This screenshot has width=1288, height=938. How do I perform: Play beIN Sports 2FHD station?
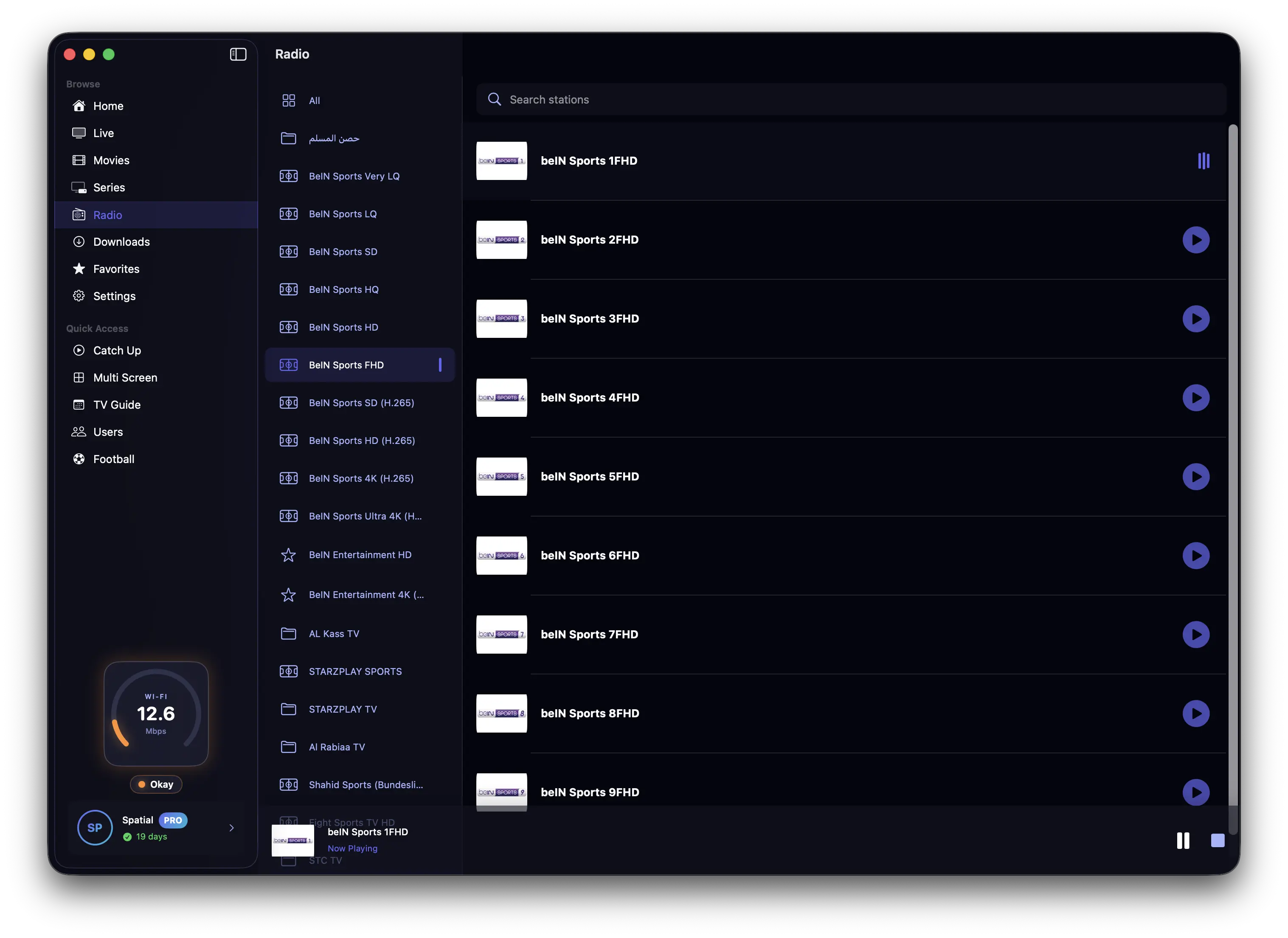tap(1196, 240)
